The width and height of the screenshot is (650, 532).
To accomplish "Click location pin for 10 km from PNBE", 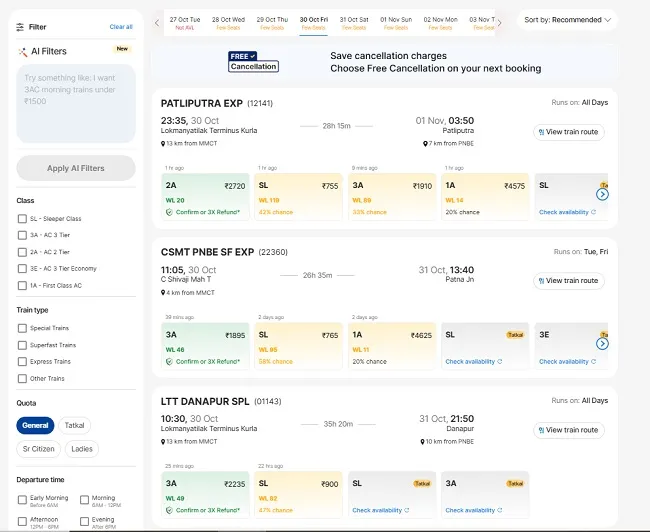I will tap(422, 442).
